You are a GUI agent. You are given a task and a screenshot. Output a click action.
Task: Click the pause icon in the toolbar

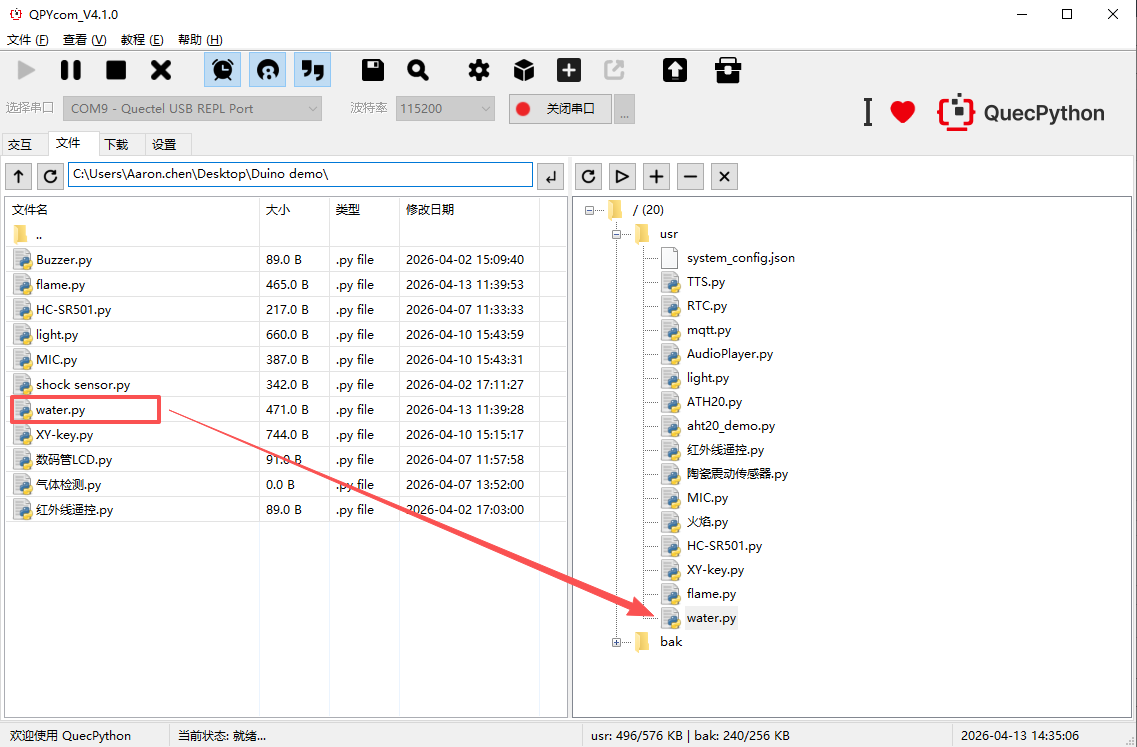(x=71, y=70)
